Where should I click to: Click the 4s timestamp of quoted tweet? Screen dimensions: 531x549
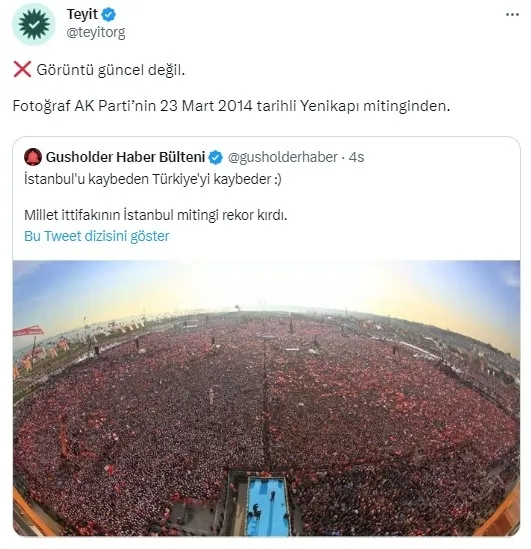tap(356, 157)
